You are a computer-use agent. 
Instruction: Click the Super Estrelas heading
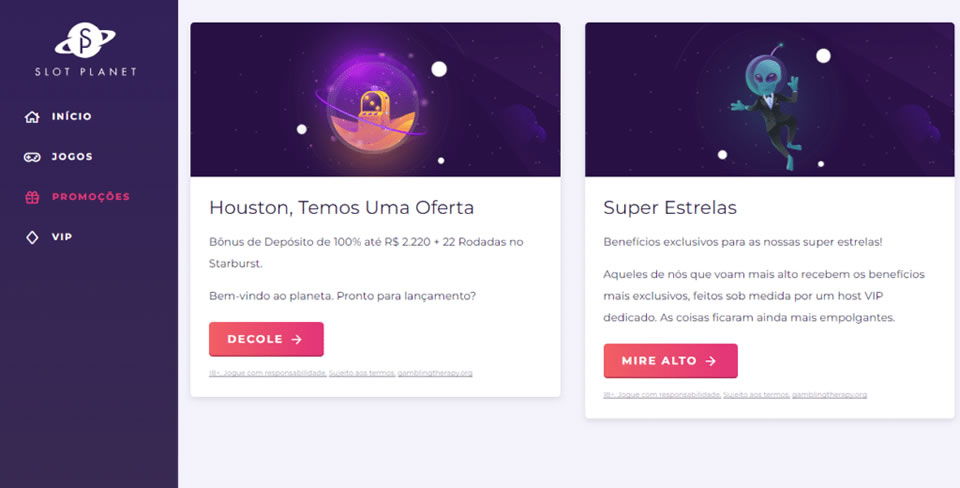pos(670,208)
